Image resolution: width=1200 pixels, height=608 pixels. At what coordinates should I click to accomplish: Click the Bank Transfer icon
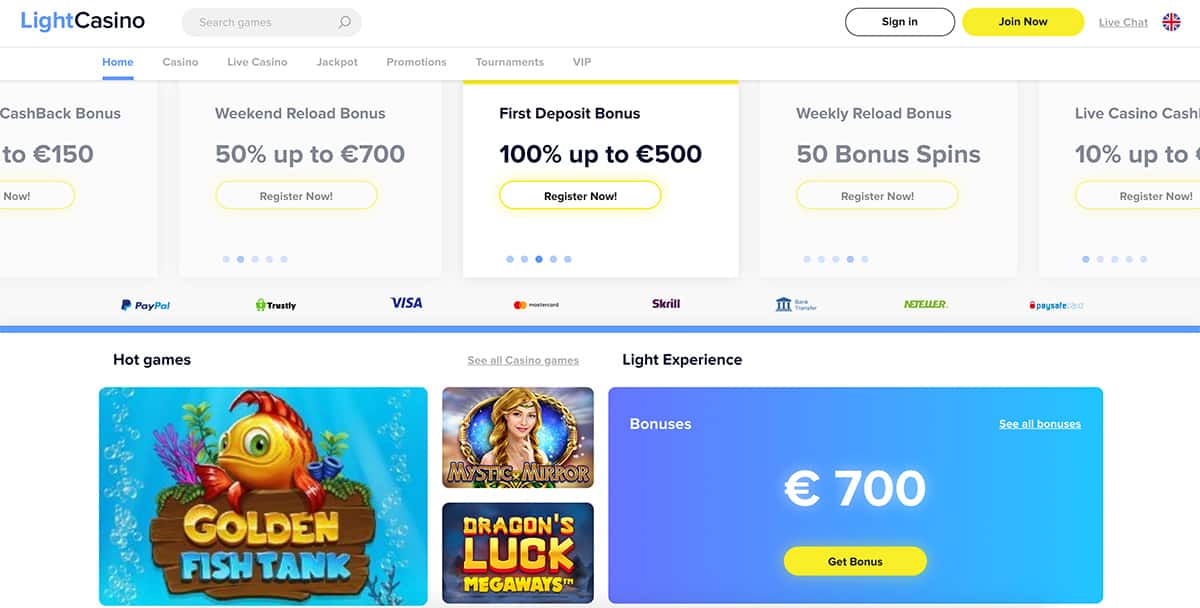(x=796, y=305)
